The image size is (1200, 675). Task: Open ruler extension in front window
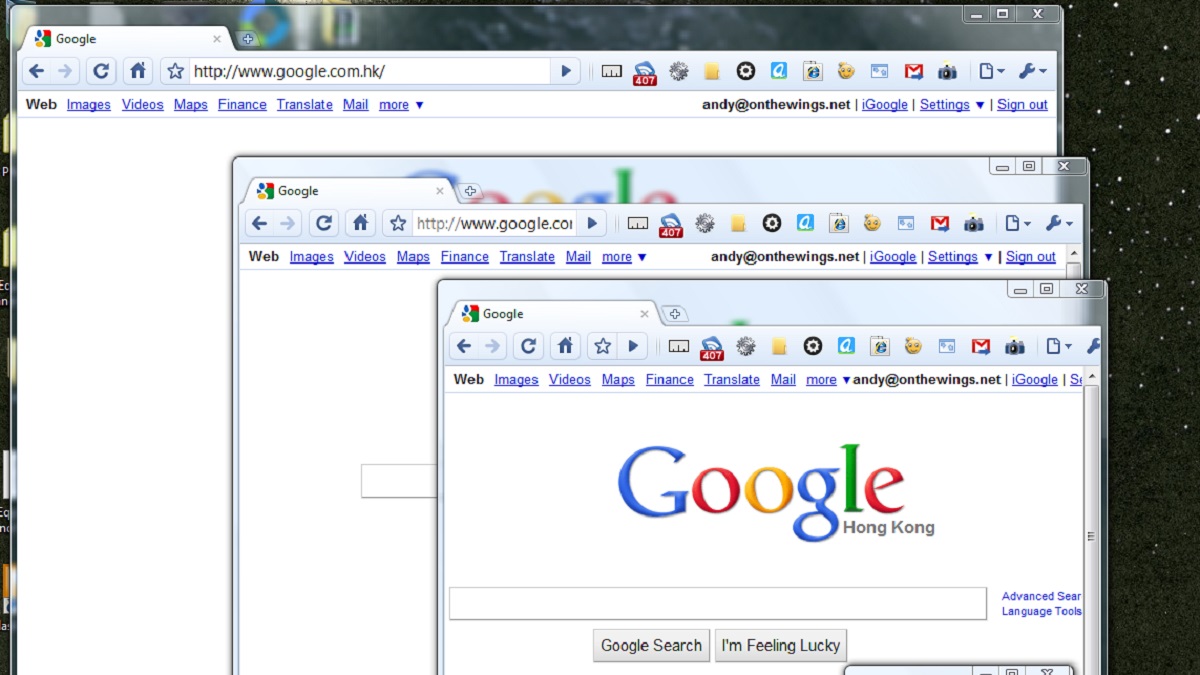click(x=679, y=346)
